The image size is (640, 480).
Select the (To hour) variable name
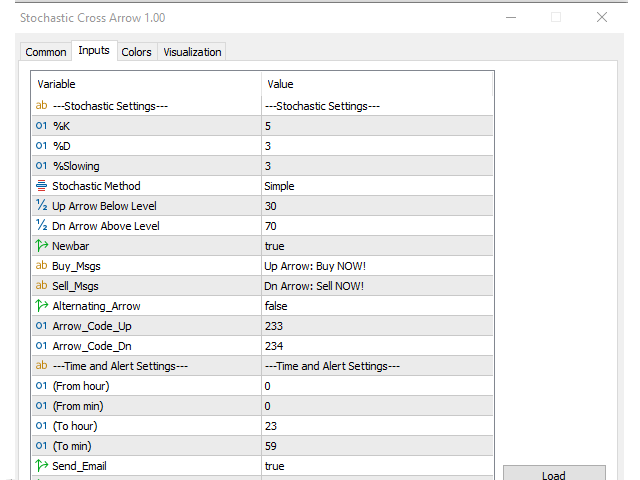coord(75,426)
